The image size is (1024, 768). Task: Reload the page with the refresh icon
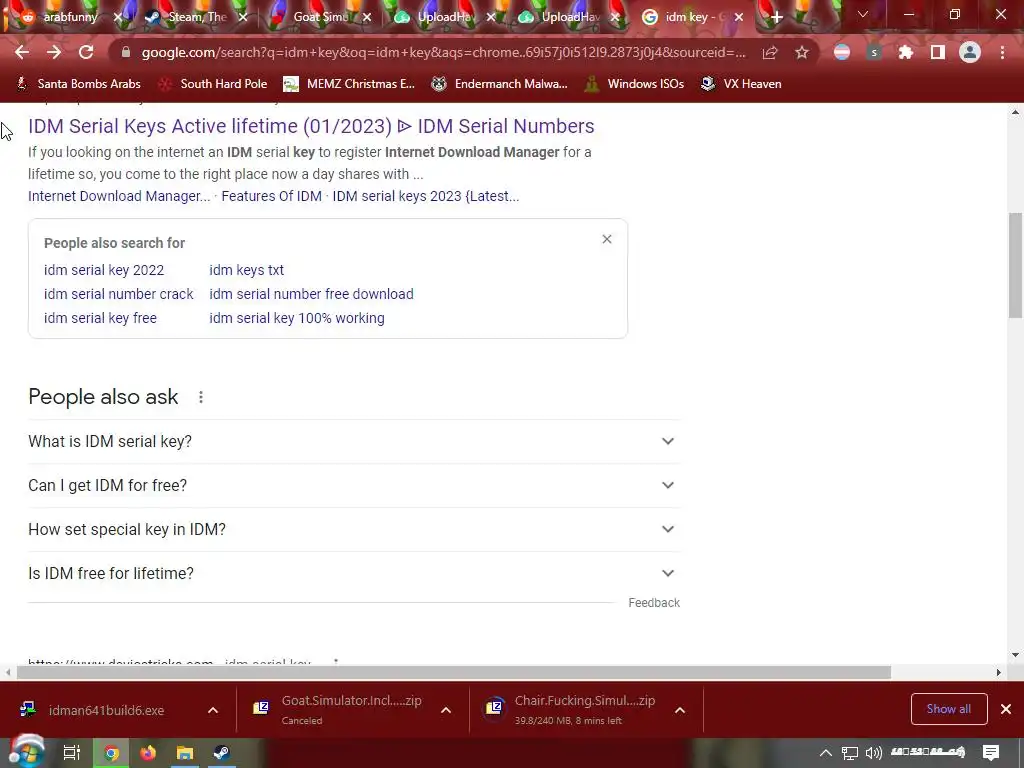pos(86,52)
